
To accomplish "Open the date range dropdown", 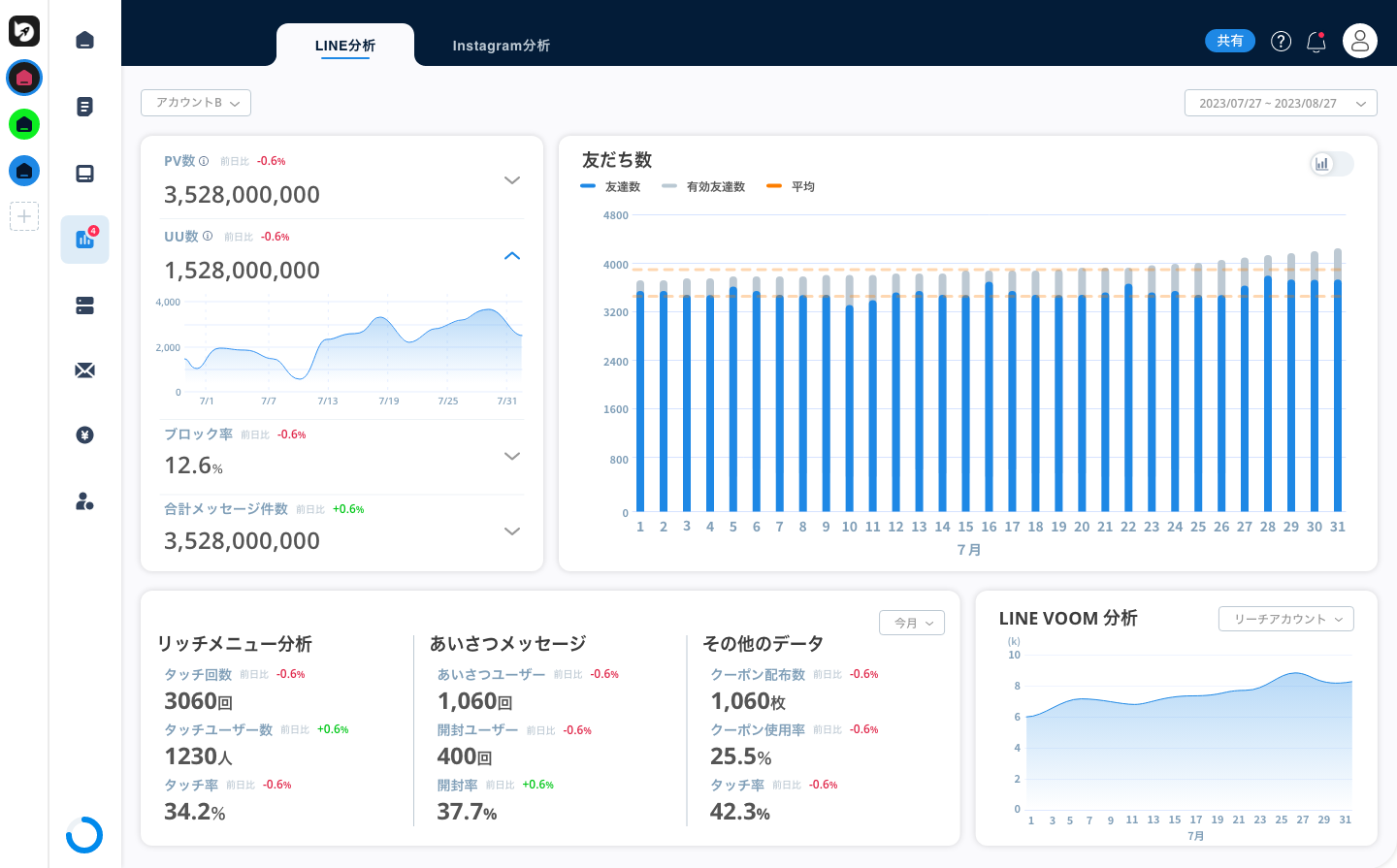I will point(1280,103).
